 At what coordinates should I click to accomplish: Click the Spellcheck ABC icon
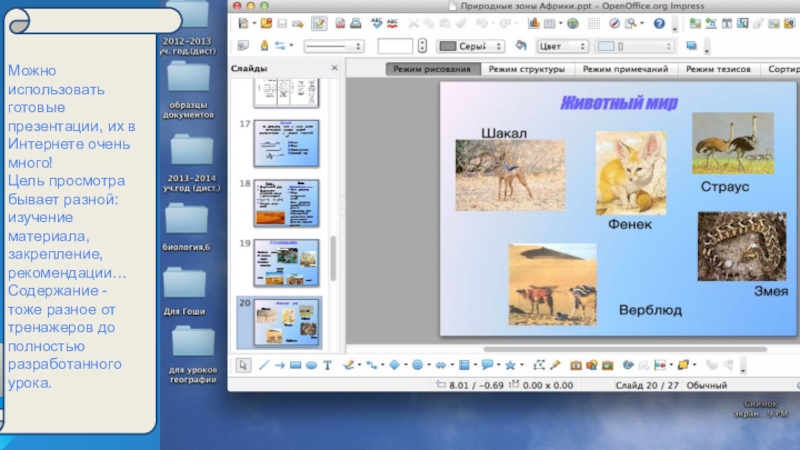tap(377, 22)
